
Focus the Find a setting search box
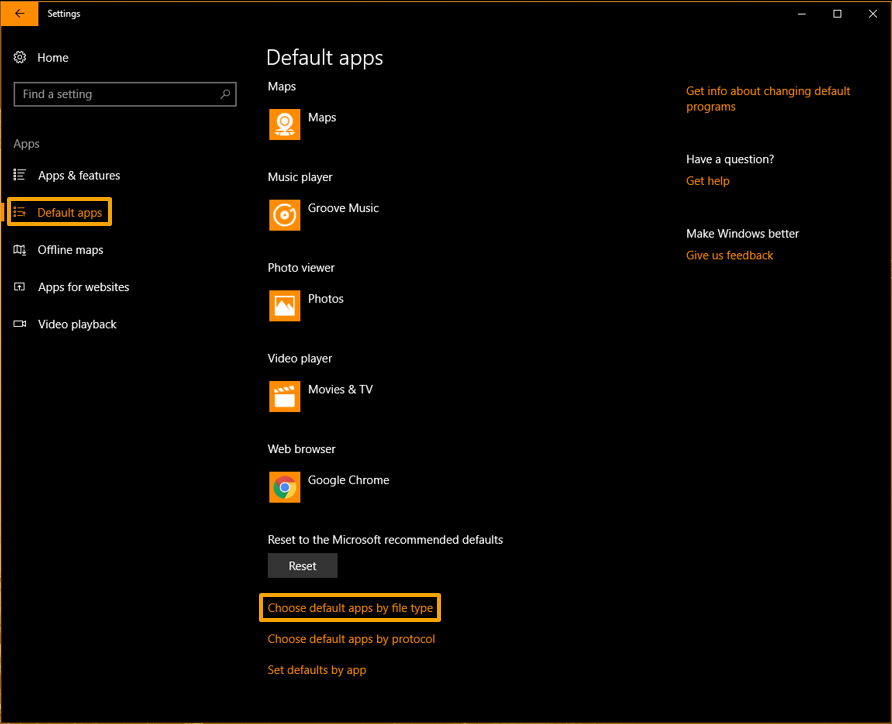click(125, 94)
